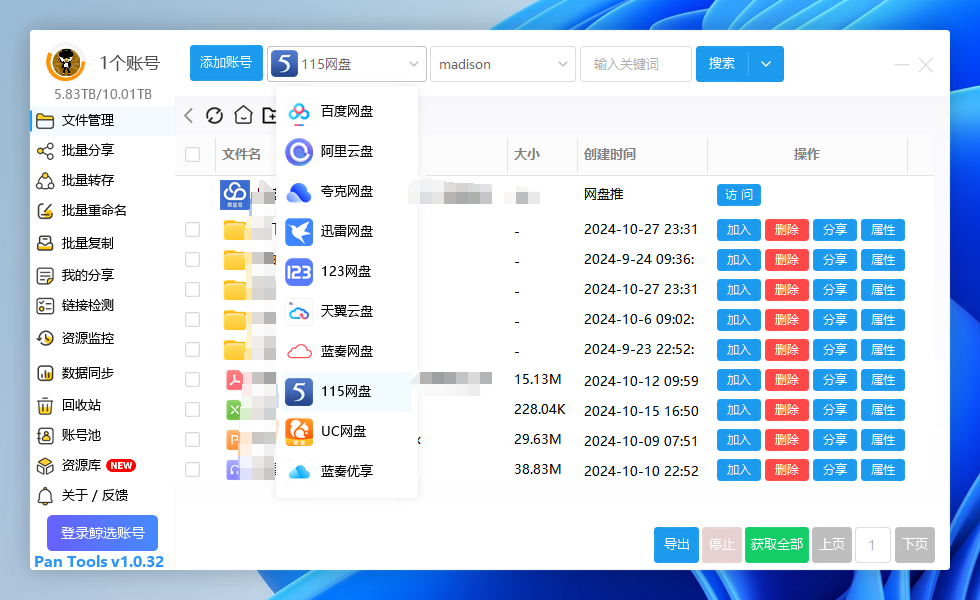The height and width of the screenshot is (600, 980).
Task: Toggle the select-all checkbox in header
Action: tap(192, 154)
